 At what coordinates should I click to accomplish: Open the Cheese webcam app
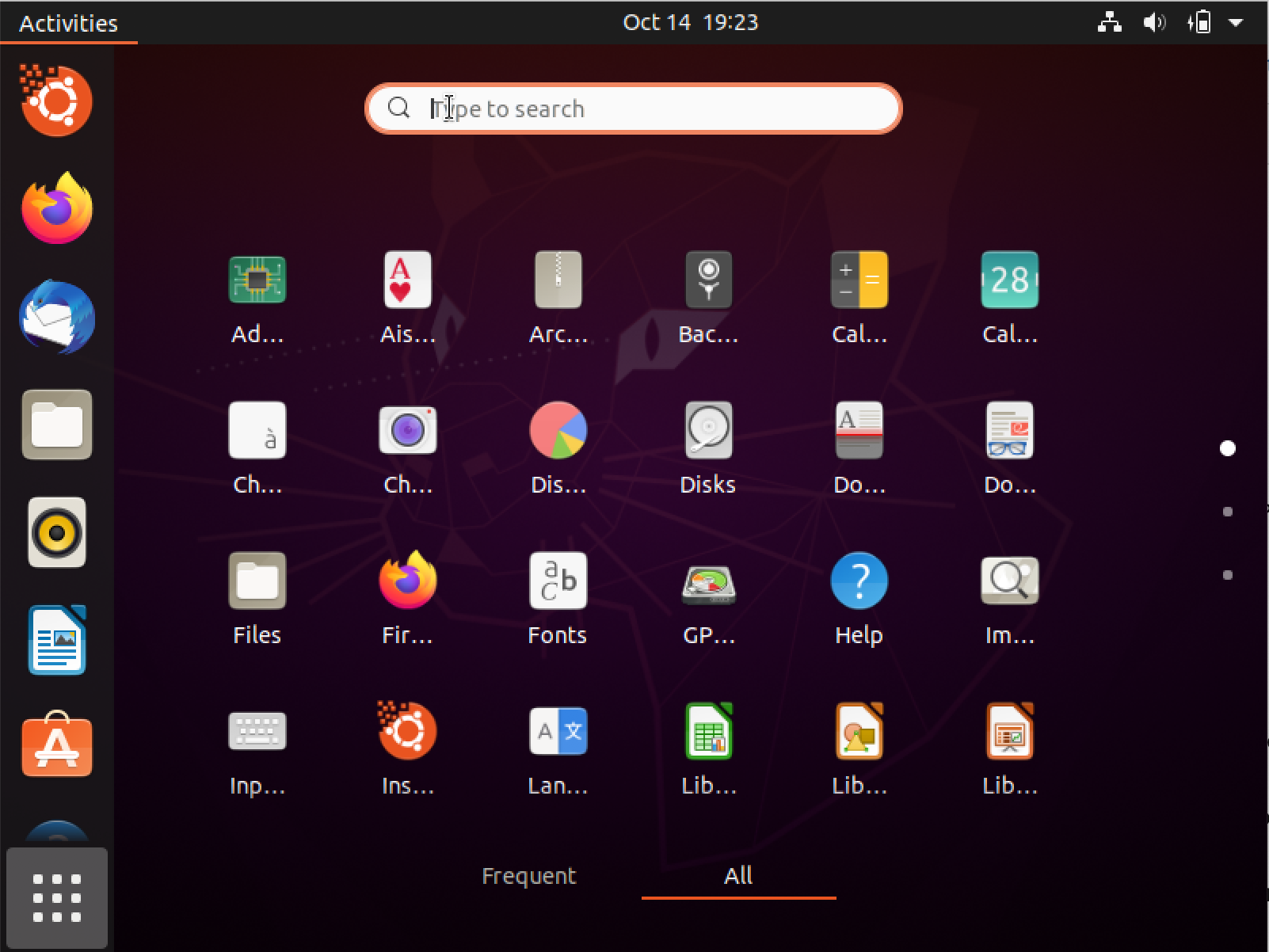[407, 431]
